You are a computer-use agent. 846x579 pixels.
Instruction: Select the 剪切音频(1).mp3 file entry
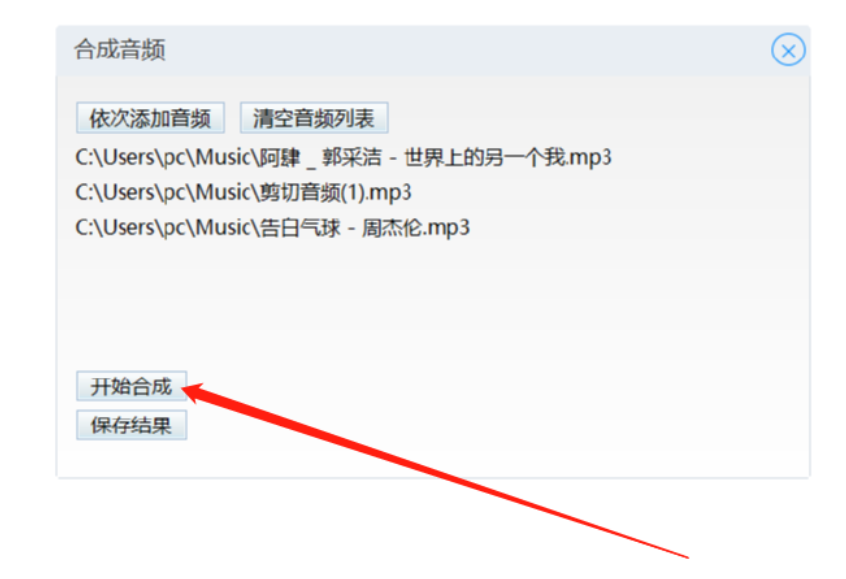243,193
